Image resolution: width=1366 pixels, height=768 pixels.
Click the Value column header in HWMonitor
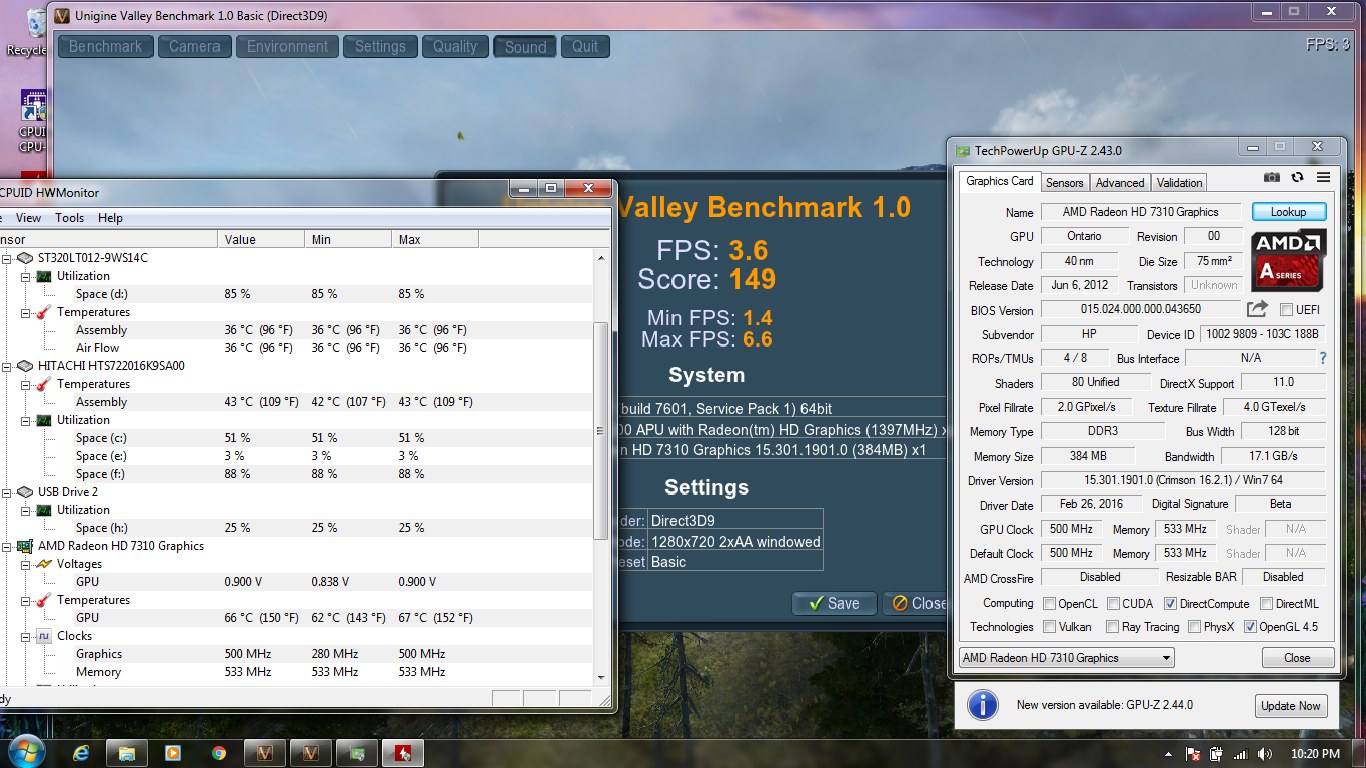pos(261,239)
